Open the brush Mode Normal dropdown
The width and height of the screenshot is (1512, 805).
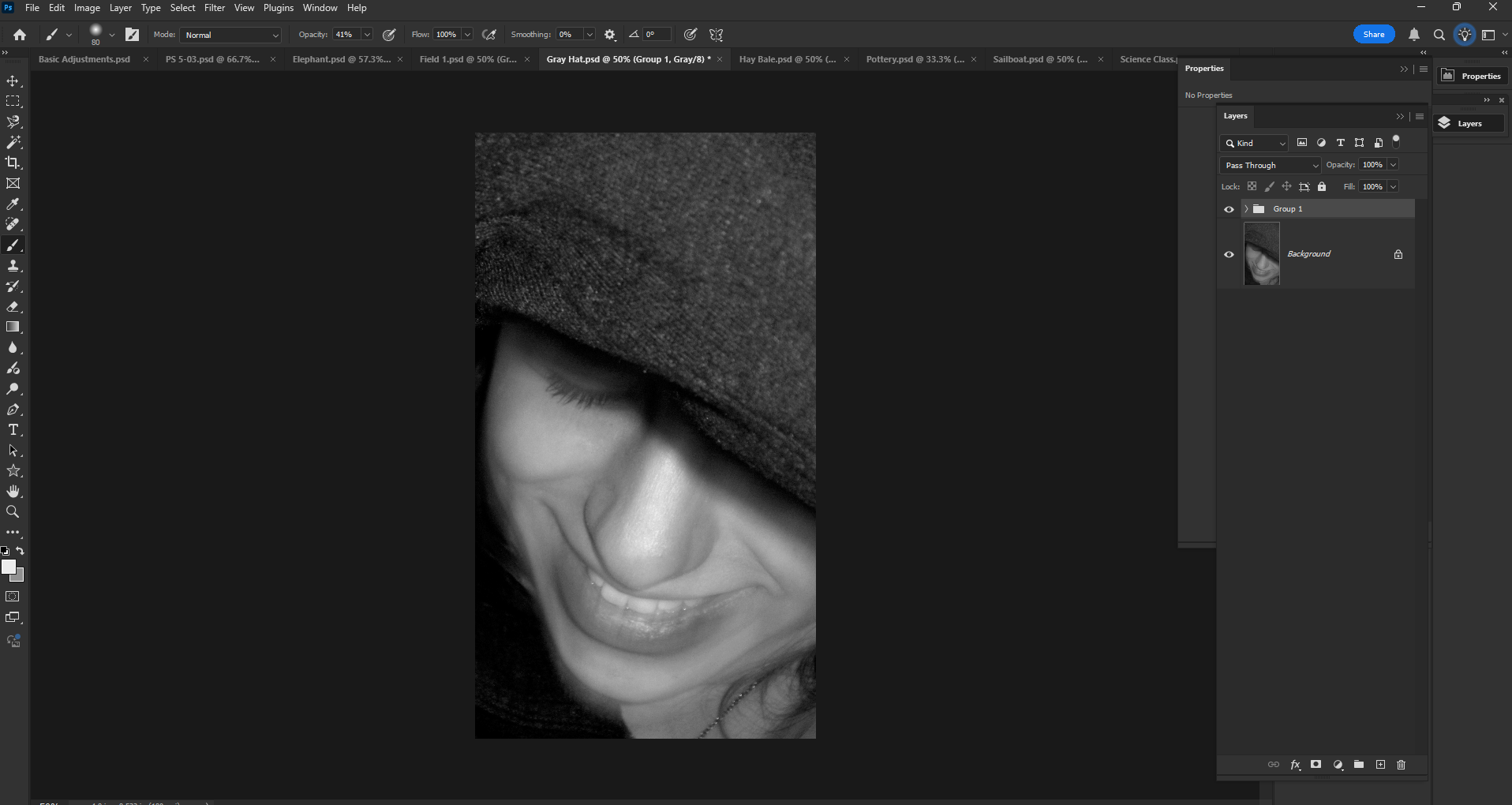point(231,35)
